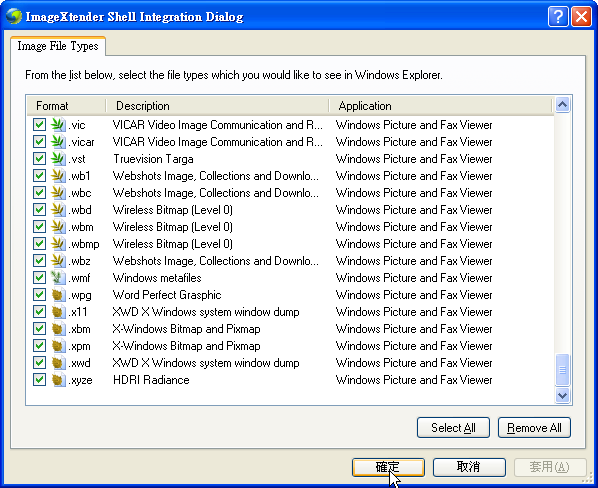Uncheck the .wbm format checkbox
Image resolution: width=598 pixels, height=488 pixels.
pyautogui.click(x=39, y=227)
